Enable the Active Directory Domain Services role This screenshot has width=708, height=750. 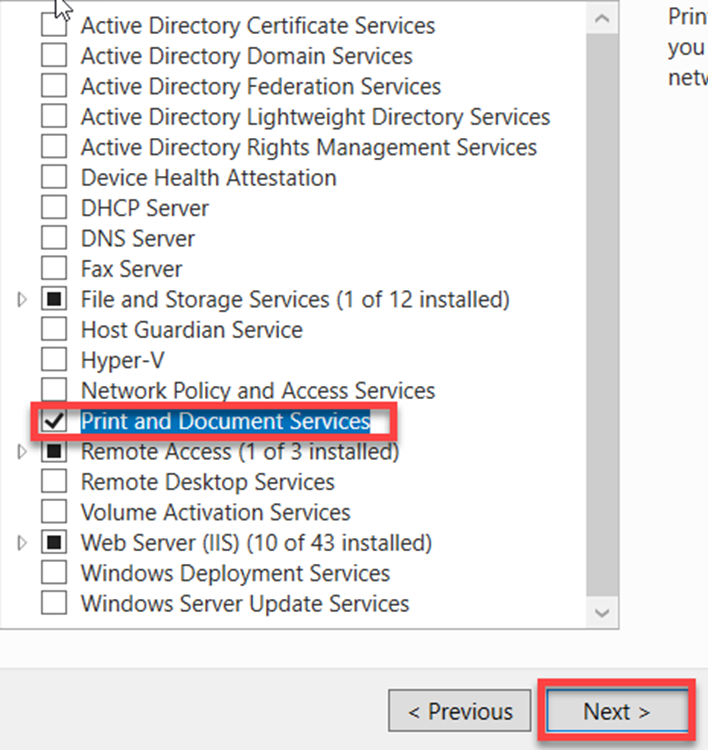coord(54,56)
